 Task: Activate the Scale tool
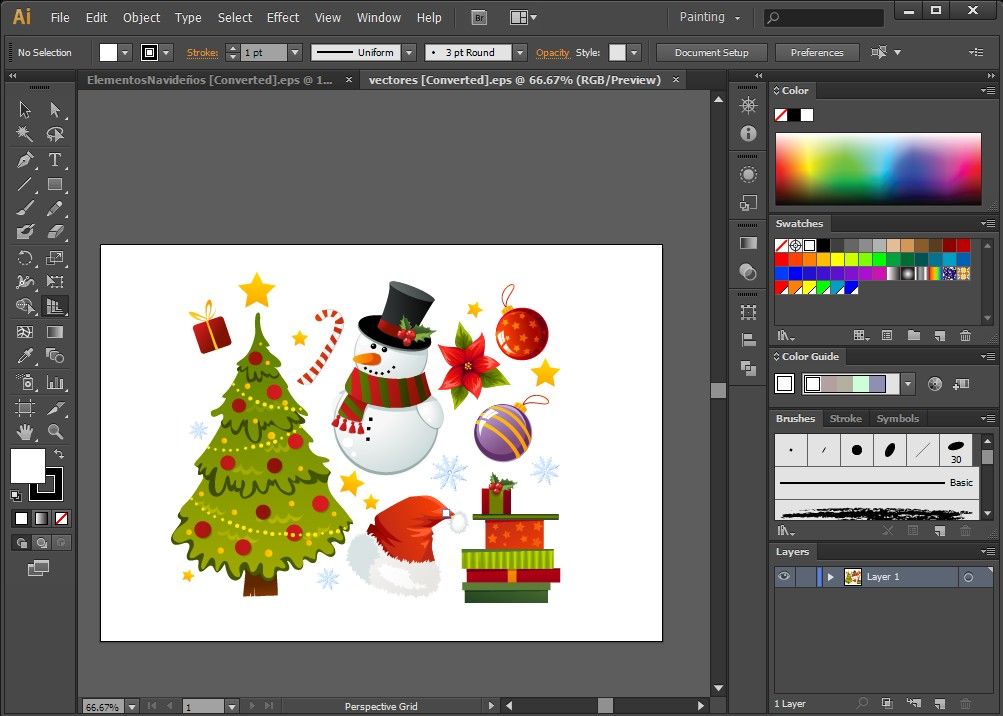click(55, 257)
